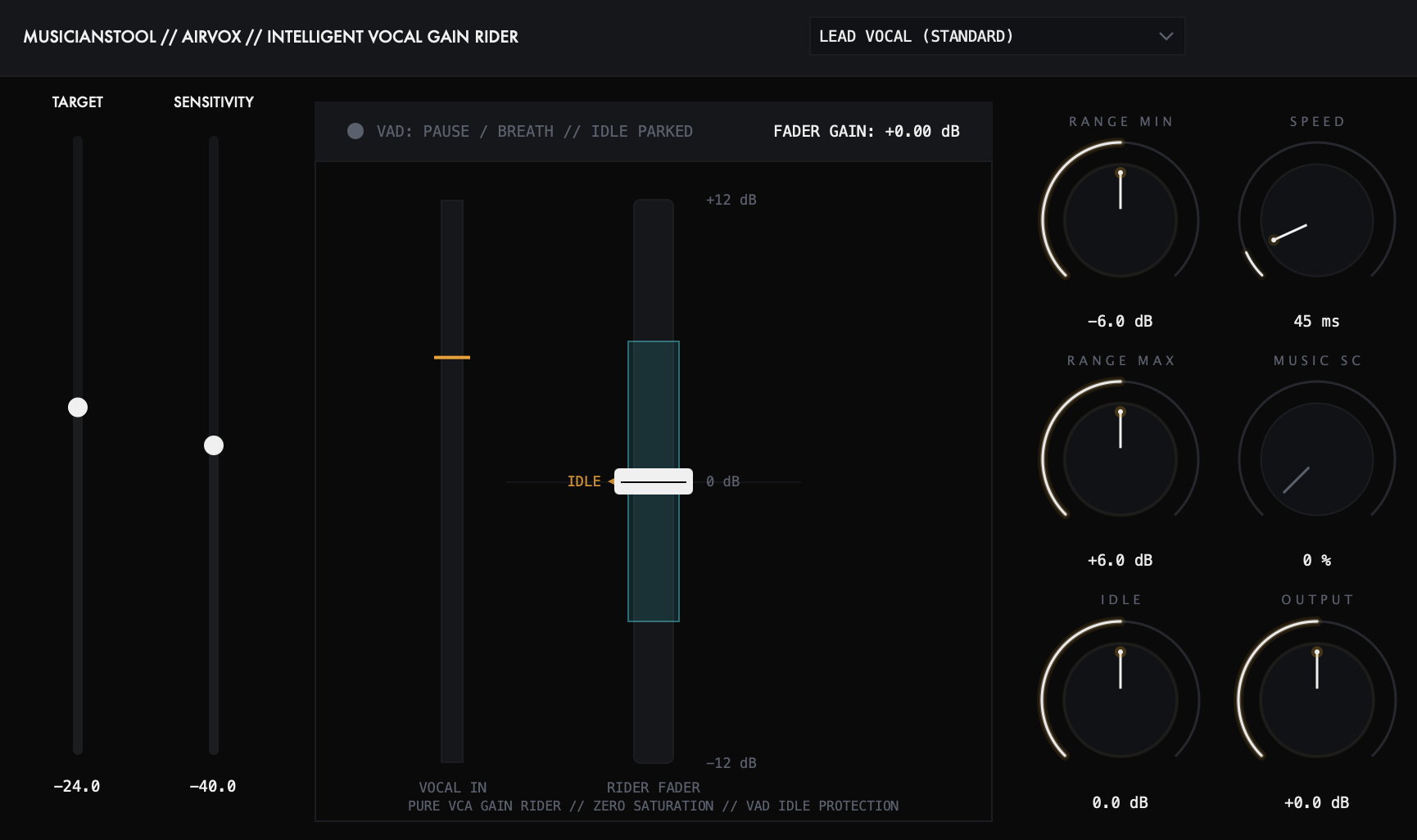The height and width of the screenshot is (840, 1417).
Task: Click the Range Max knob
Action: [x=1120, y=459]
